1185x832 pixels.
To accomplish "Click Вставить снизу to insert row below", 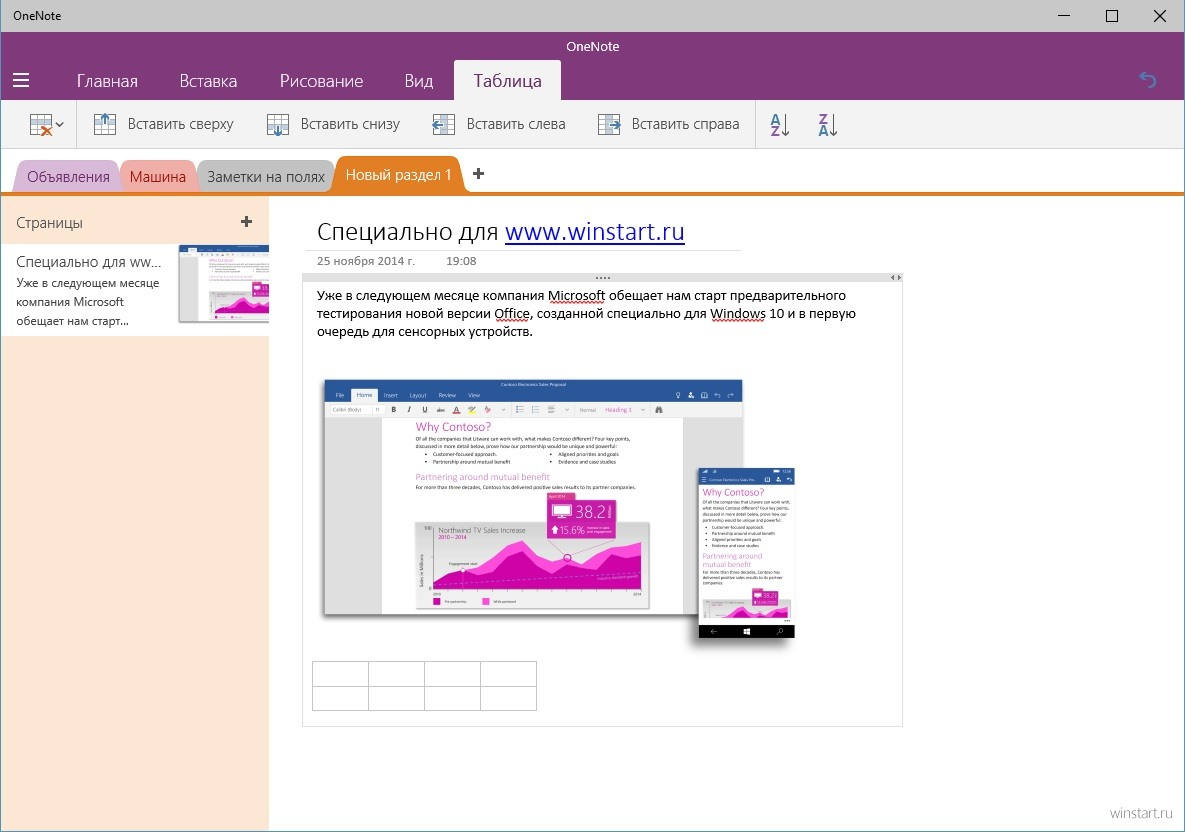I will (333, 124).
